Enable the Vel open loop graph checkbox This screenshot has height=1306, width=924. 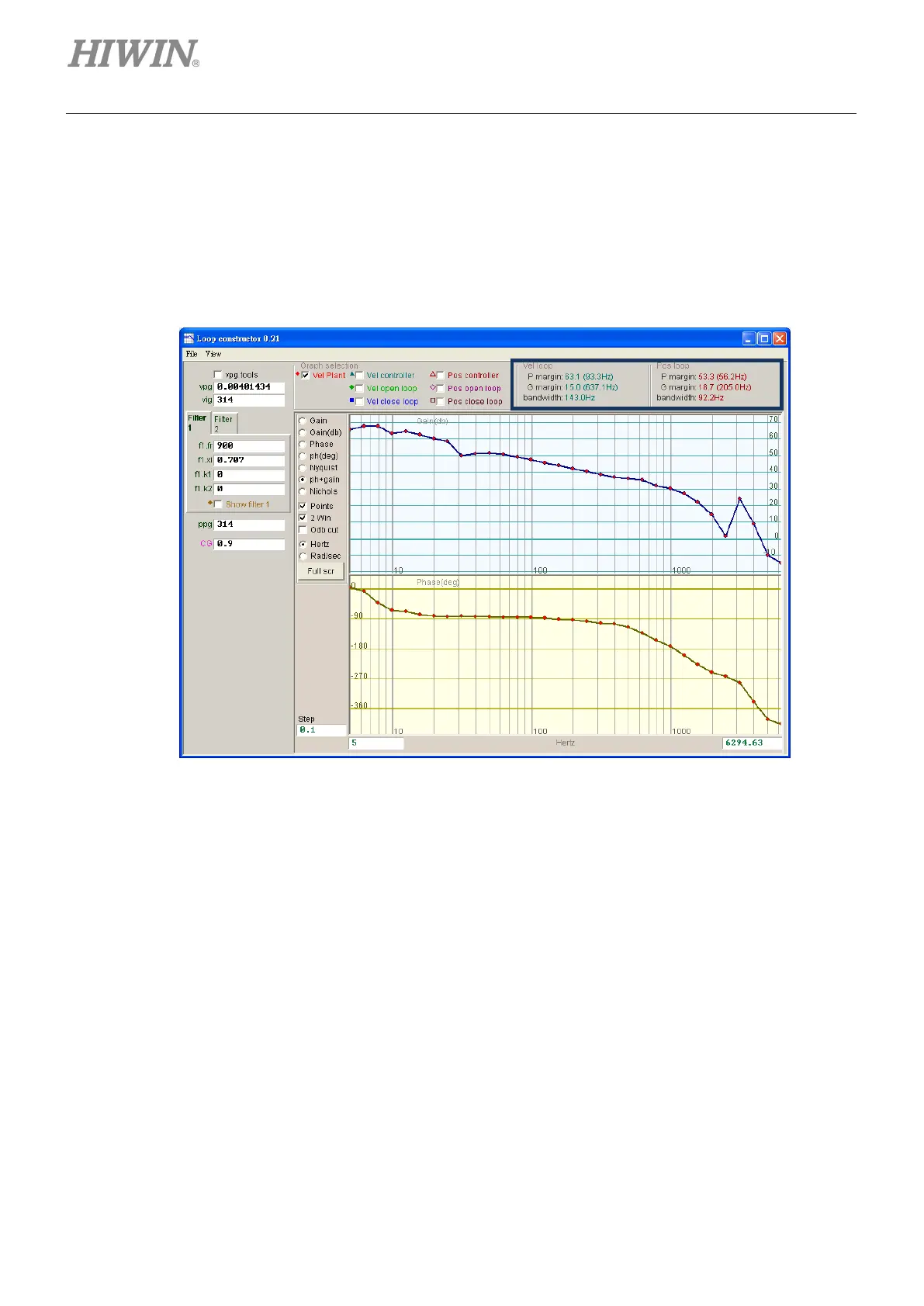click(x=359, y=389)
